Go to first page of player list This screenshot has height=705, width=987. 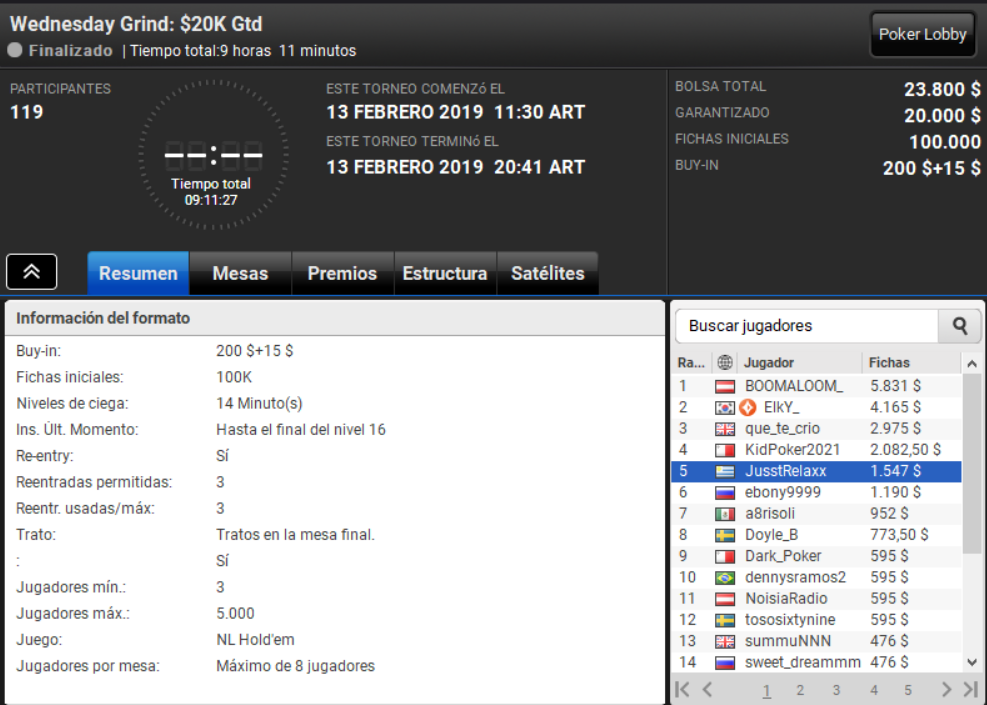point(682,689)
